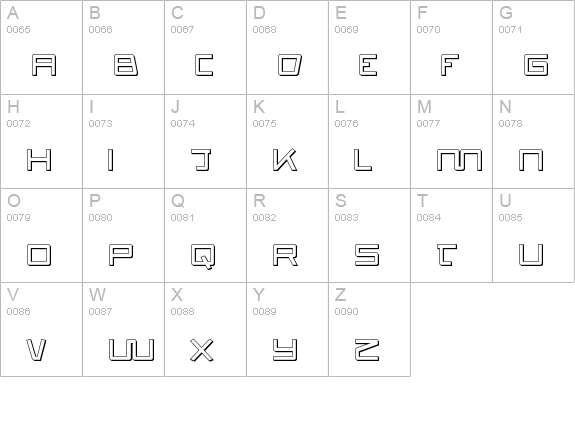Click the gray letter label H
This screenshot has width=575, height=421.
click(13, 107)
